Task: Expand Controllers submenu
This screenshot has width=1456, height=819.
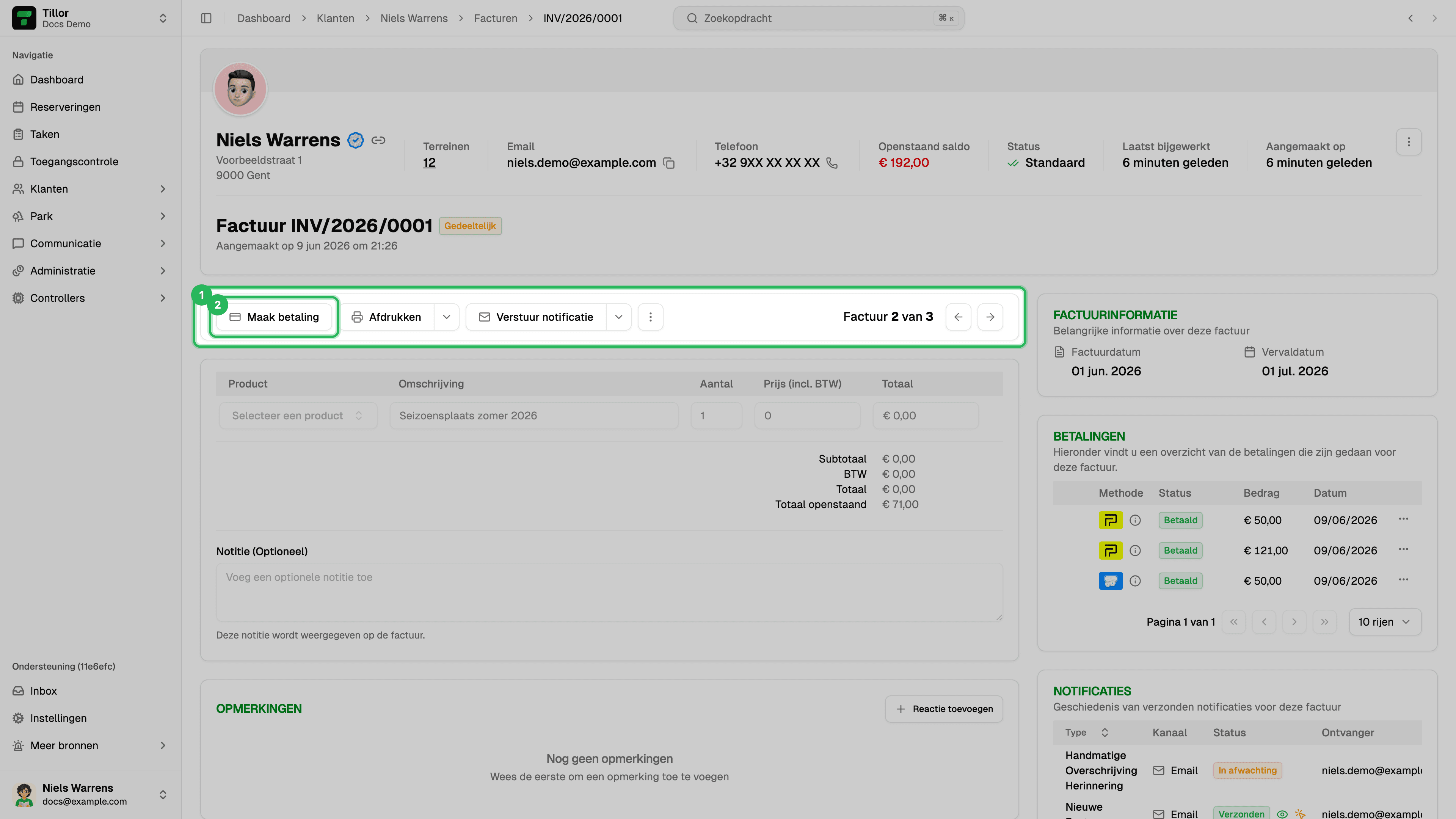Action: click(91, 298)
